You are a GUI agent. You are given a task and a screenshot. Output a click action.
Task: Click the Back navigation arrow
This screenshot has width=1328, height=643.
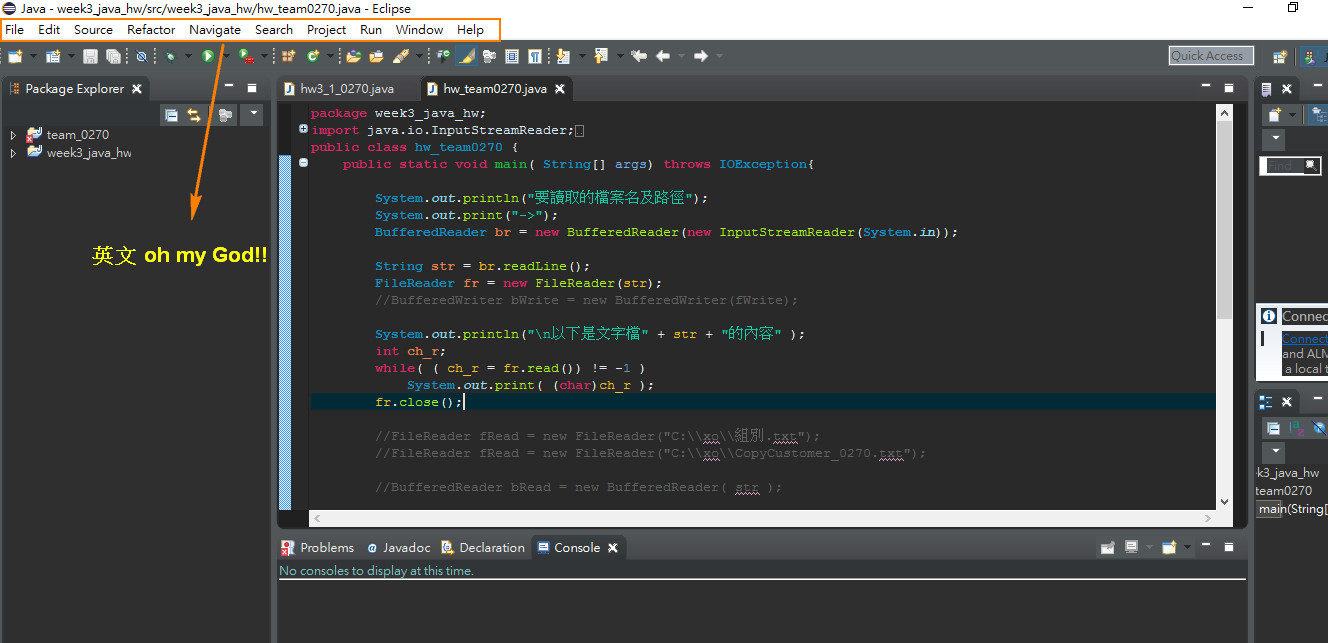click(x=663, y=56)
